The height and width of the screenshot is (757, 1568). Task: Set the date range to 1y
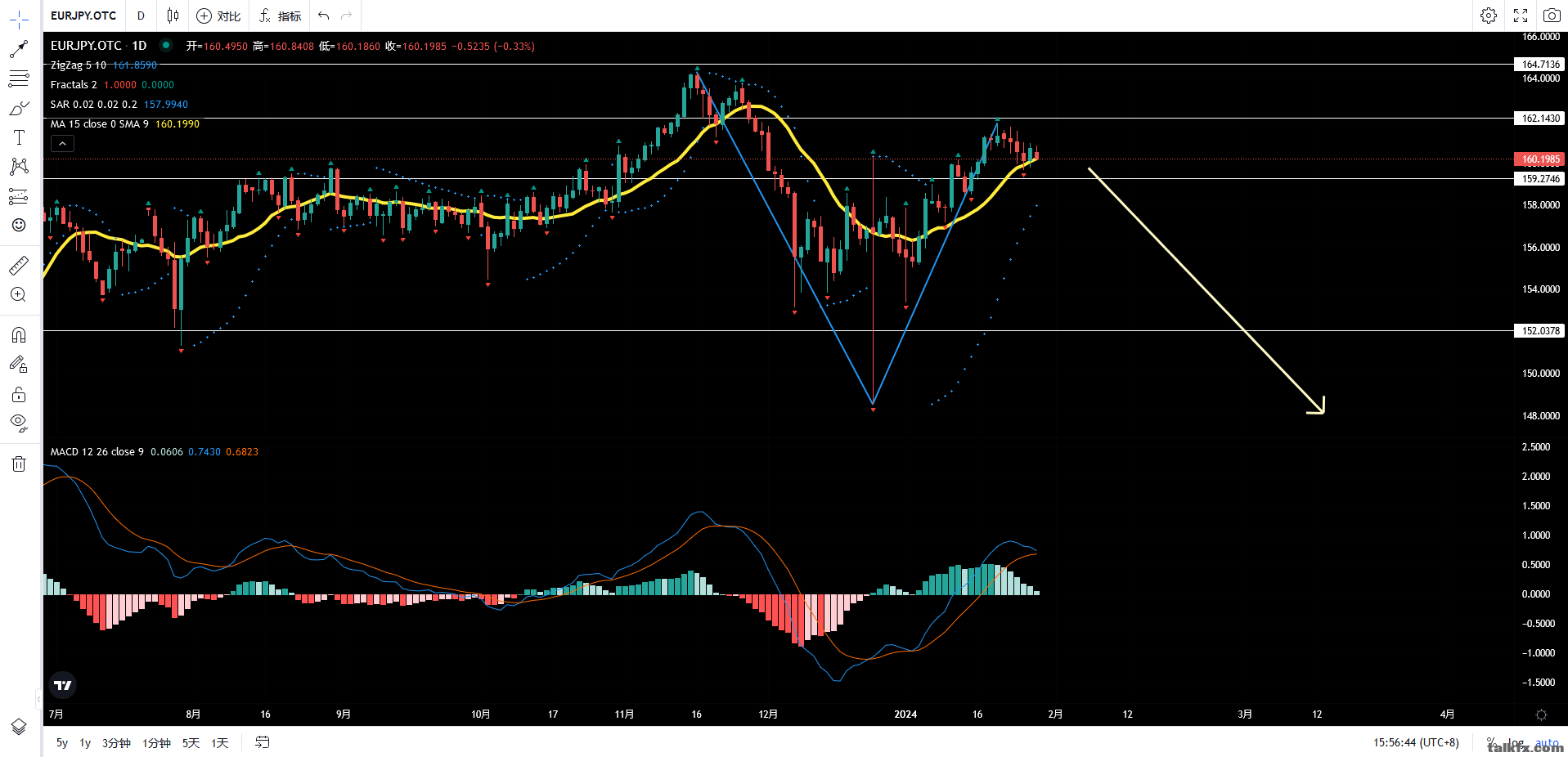coord(85,743)
